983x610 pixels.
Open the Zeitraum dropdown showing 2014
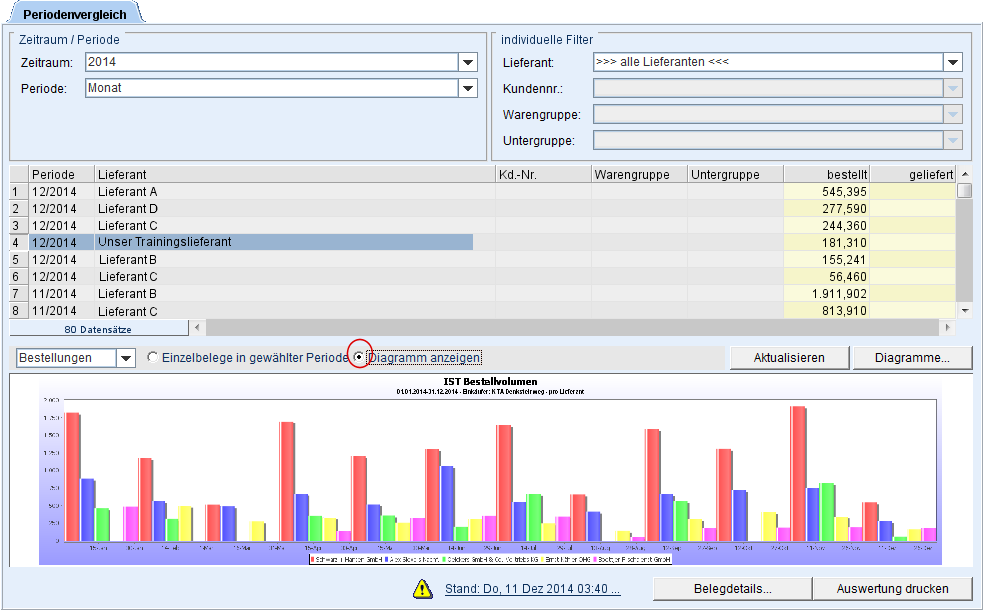[x=468, y=63]
